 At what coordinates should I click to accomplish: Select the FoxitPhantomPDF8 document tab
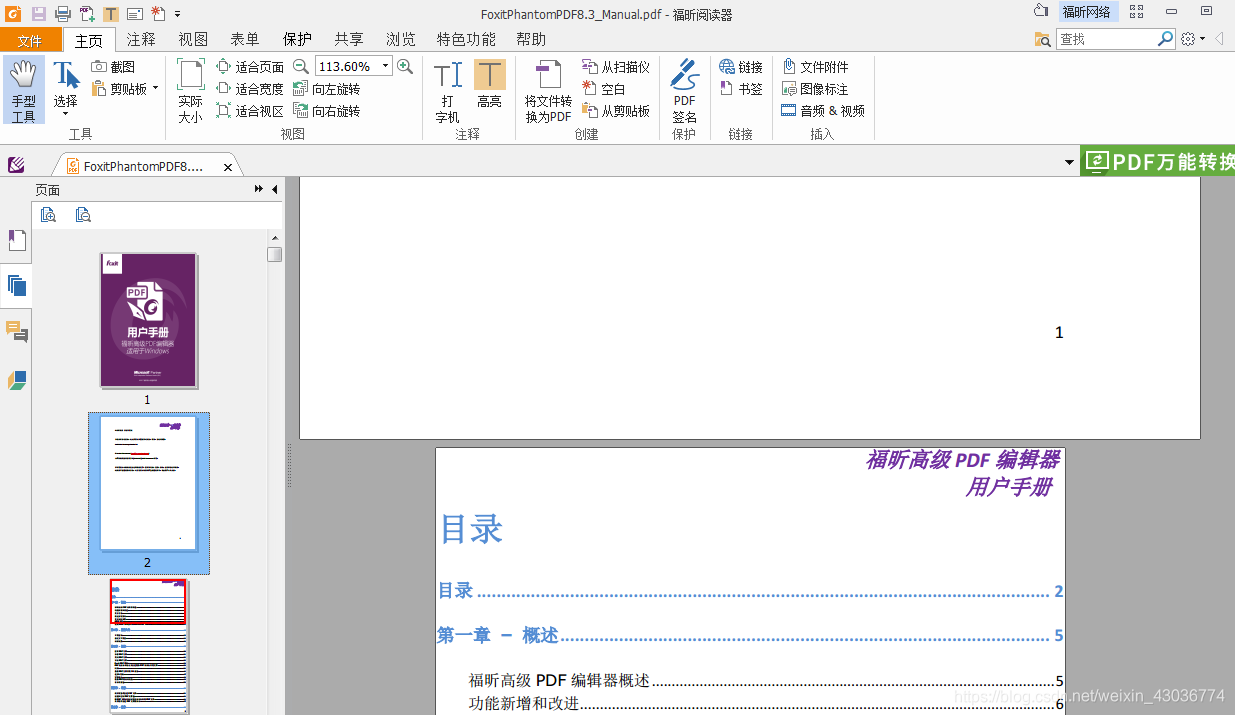(x=141, y=166)
